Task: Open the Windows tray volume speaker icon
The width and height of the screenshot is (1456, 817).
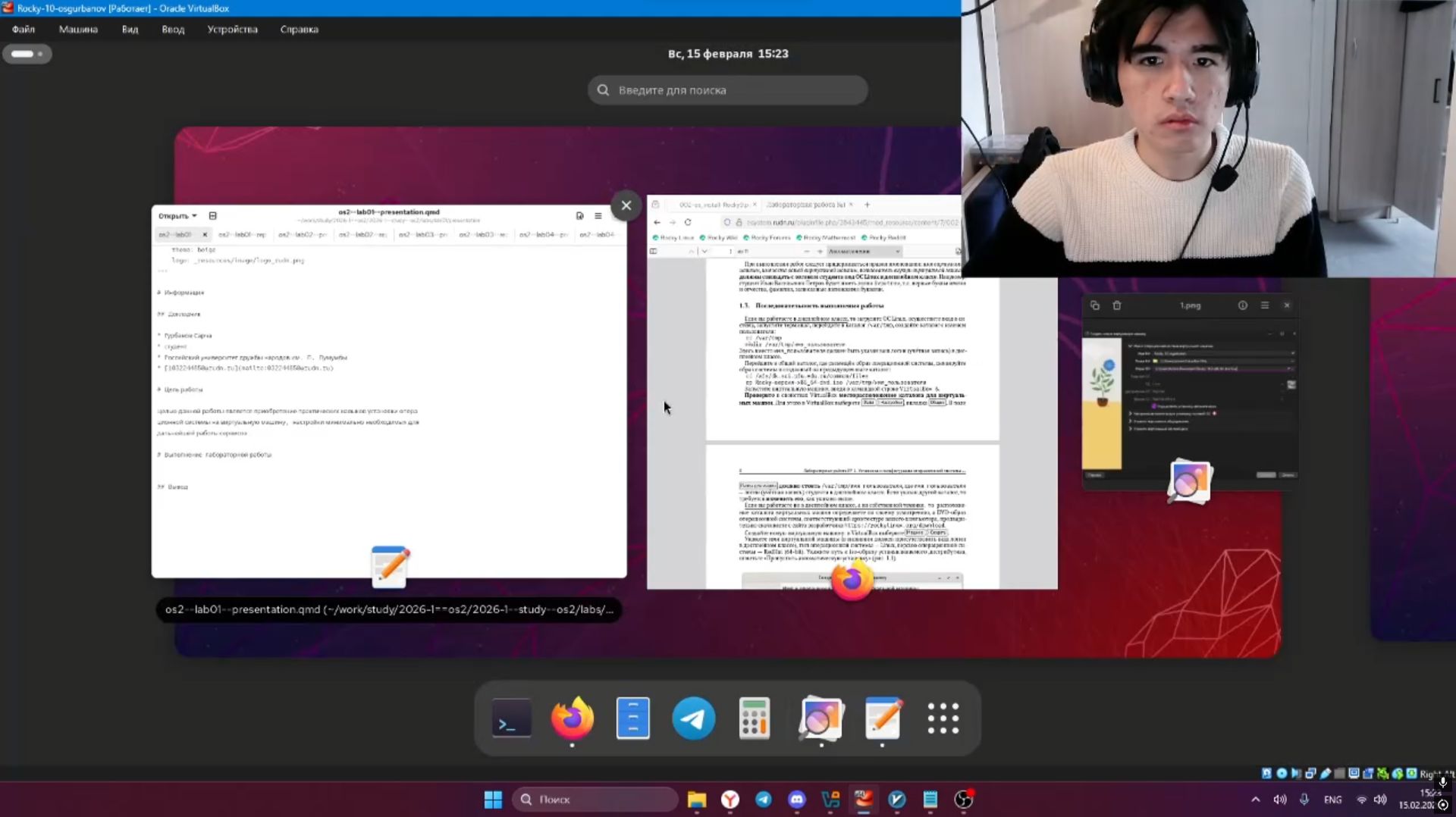Action: [1380, 800]
